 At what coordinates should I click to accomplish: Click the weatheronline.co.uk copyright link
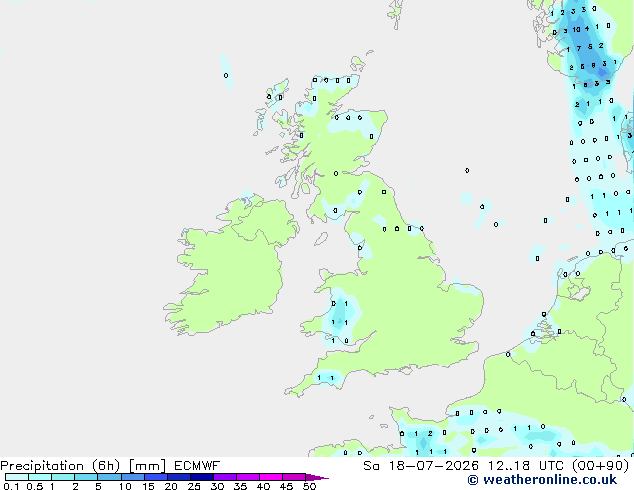coord(542,480)
